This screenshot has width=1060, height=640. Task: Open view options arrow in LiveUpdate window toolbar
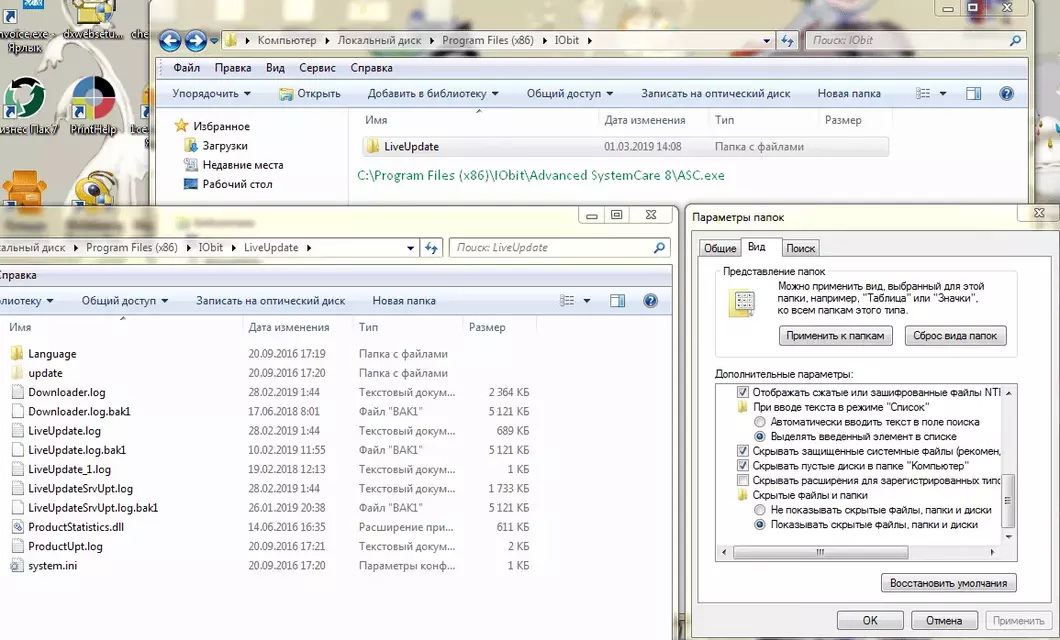587,301
